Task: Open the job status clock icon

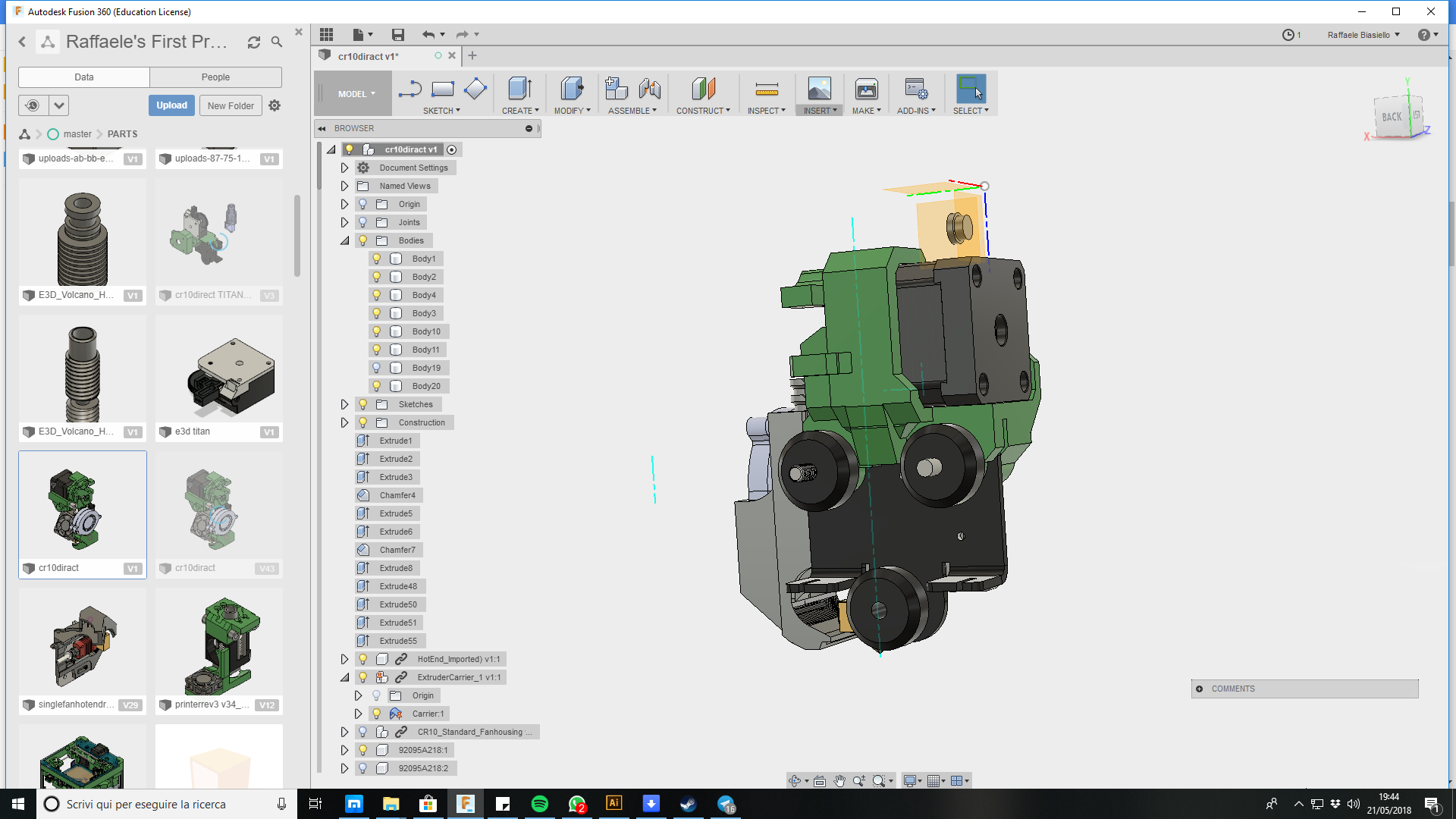Action: point(1288,35)
